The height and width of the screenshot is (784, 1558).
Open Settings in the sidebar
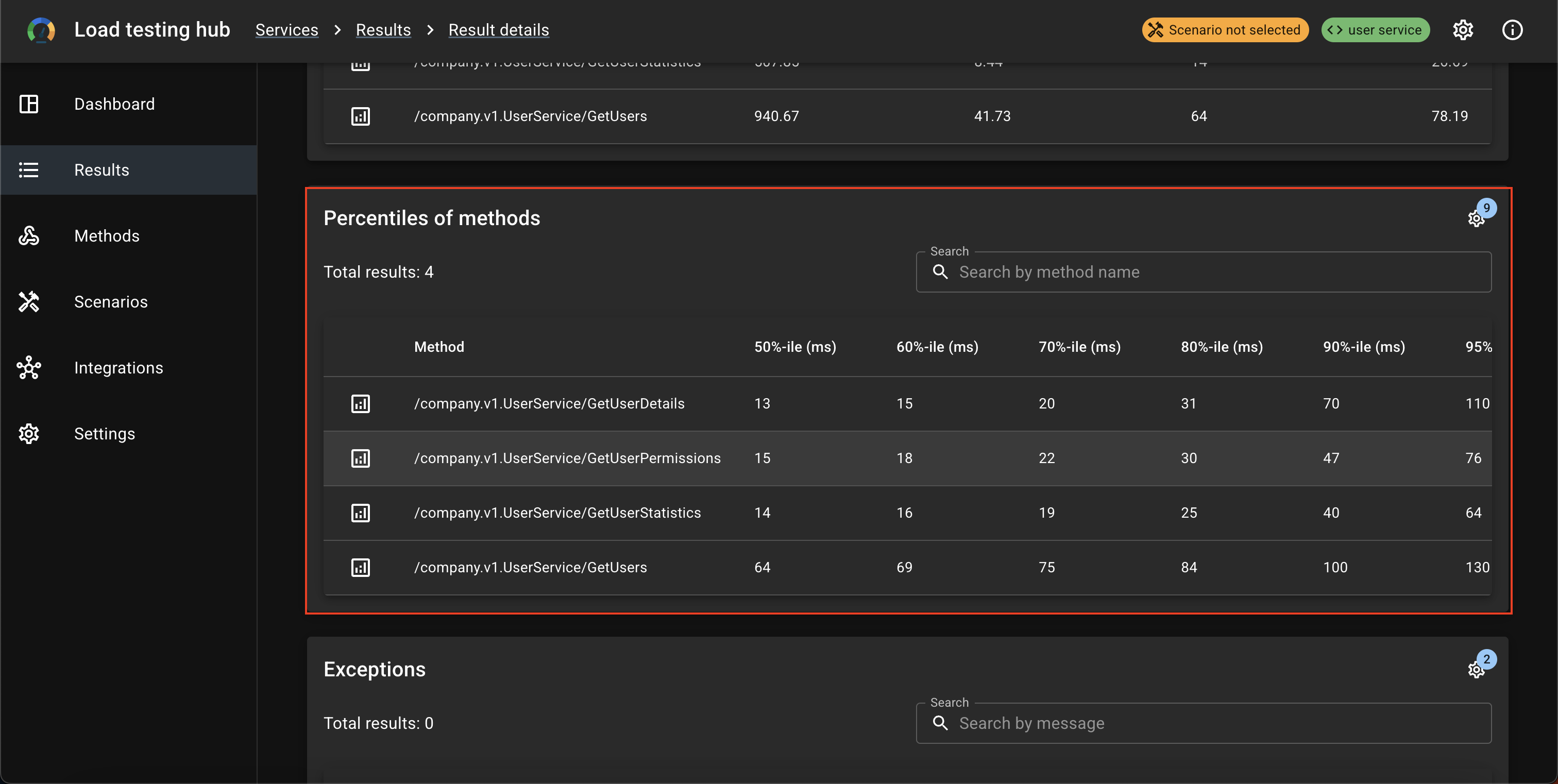click(x=129, y=433)
